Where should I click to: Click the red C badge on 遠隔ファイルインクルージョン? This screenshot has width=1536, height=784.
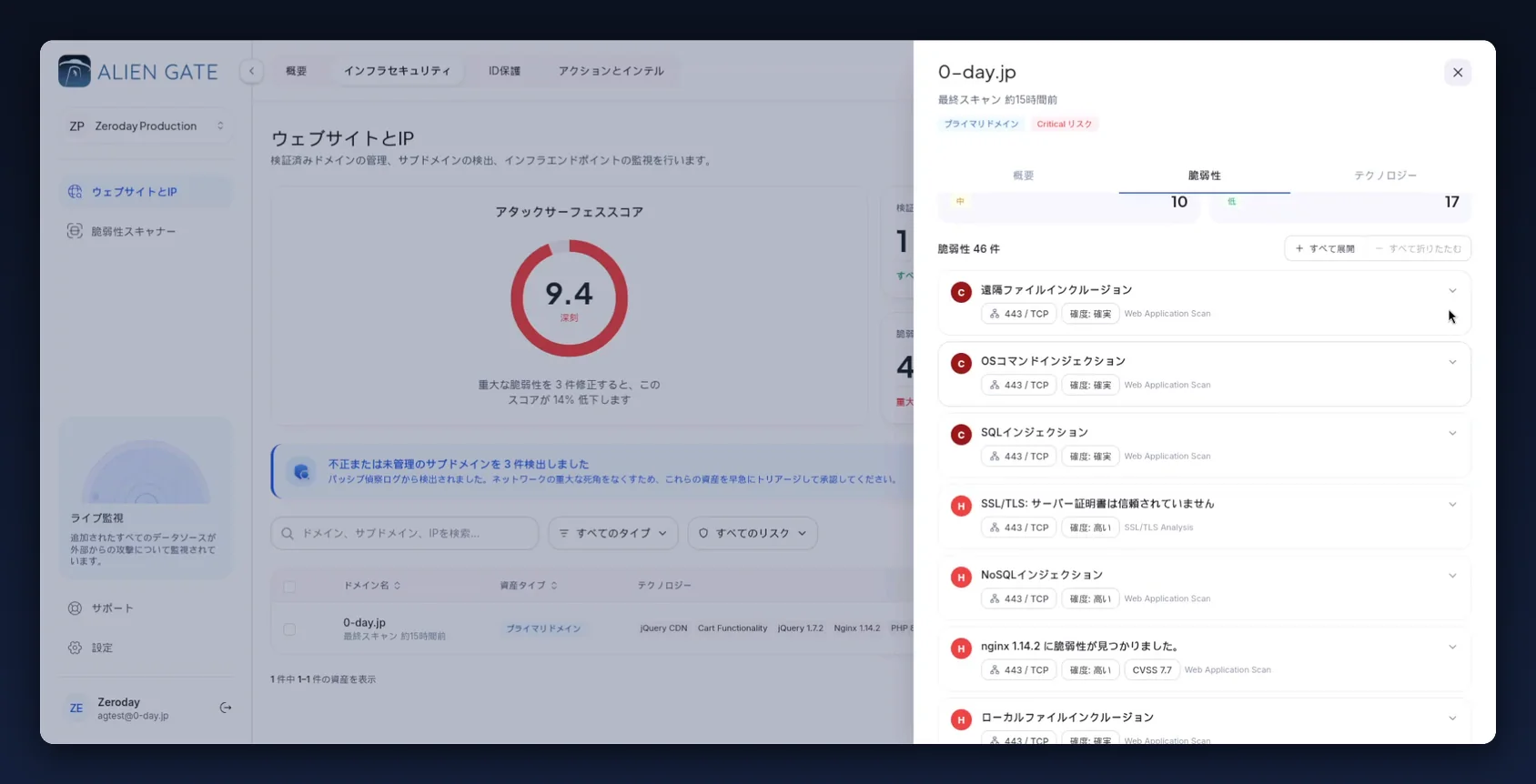961,292
